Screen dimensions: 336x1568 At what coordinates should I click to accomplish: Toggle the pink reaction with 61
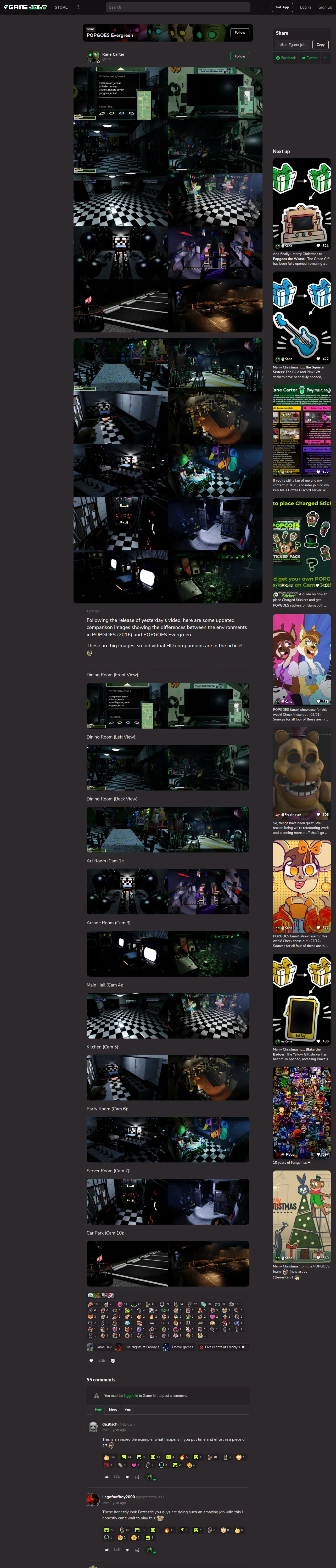[x=122, y=1304]
